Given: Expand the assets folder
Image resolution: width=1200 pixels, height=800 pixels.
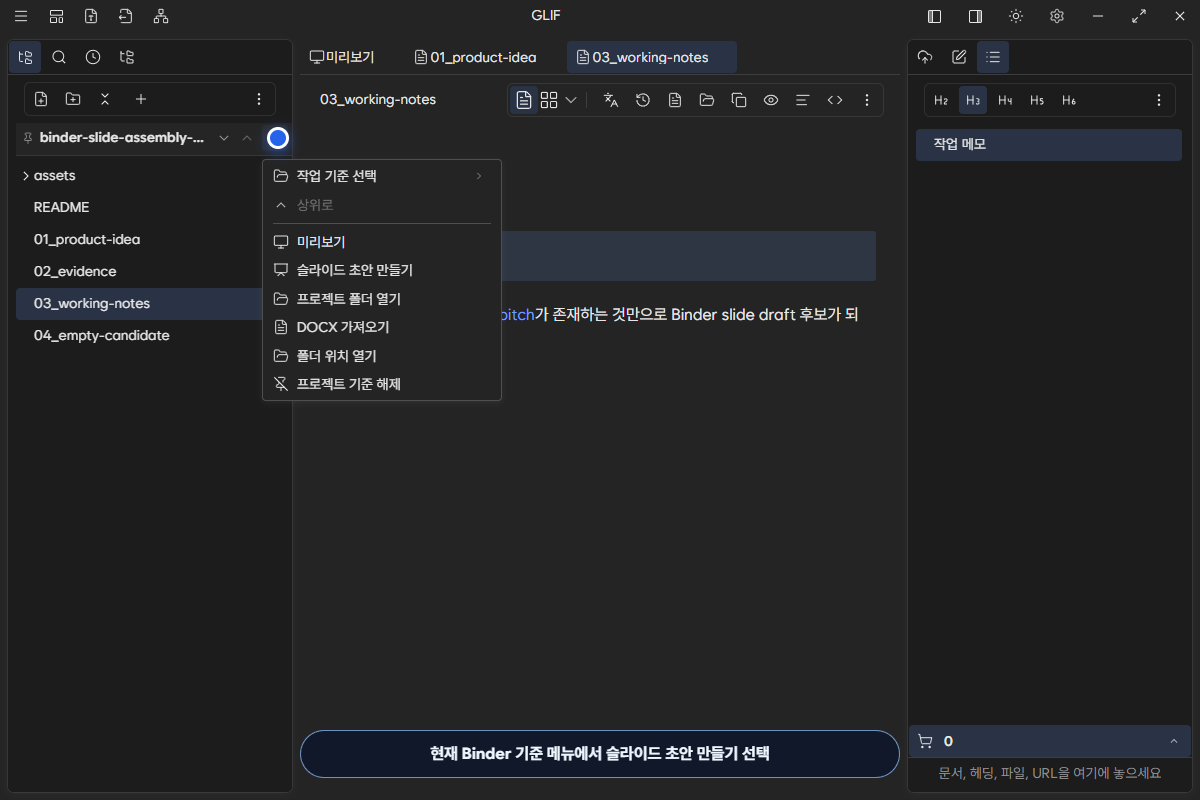Looking at the screenshot, I should point(26,176).
